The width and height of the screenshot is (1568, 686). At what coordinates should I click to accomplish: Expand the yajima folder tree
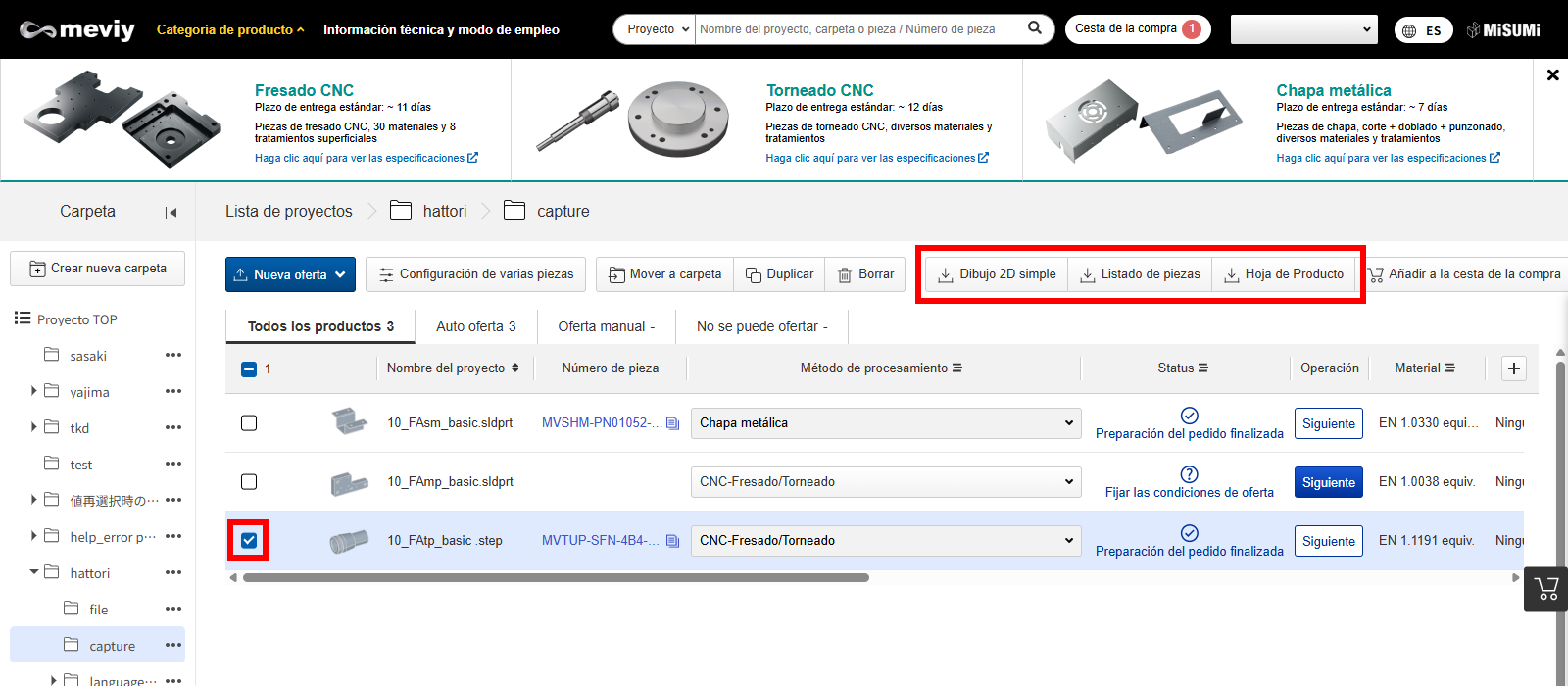pos(34,391)
